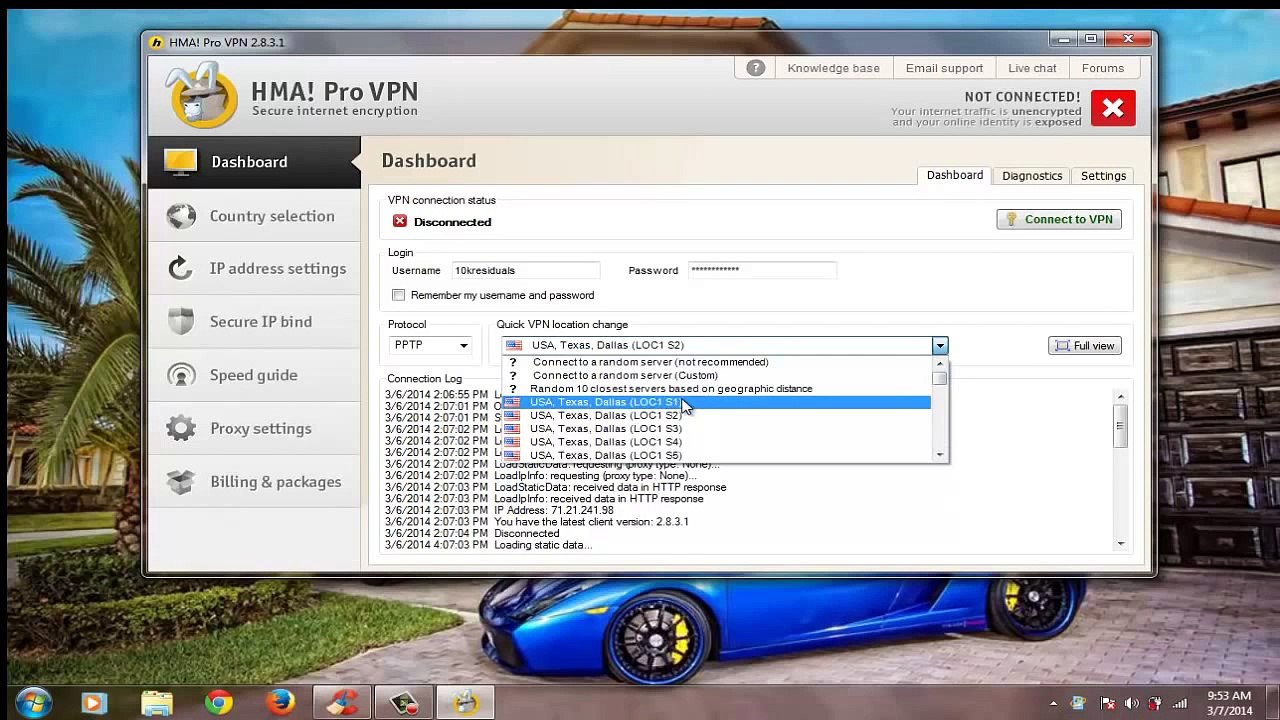Open the Protocol PPTP dropdown
The width and height of the screenshot is (1280, 720).
430,345
